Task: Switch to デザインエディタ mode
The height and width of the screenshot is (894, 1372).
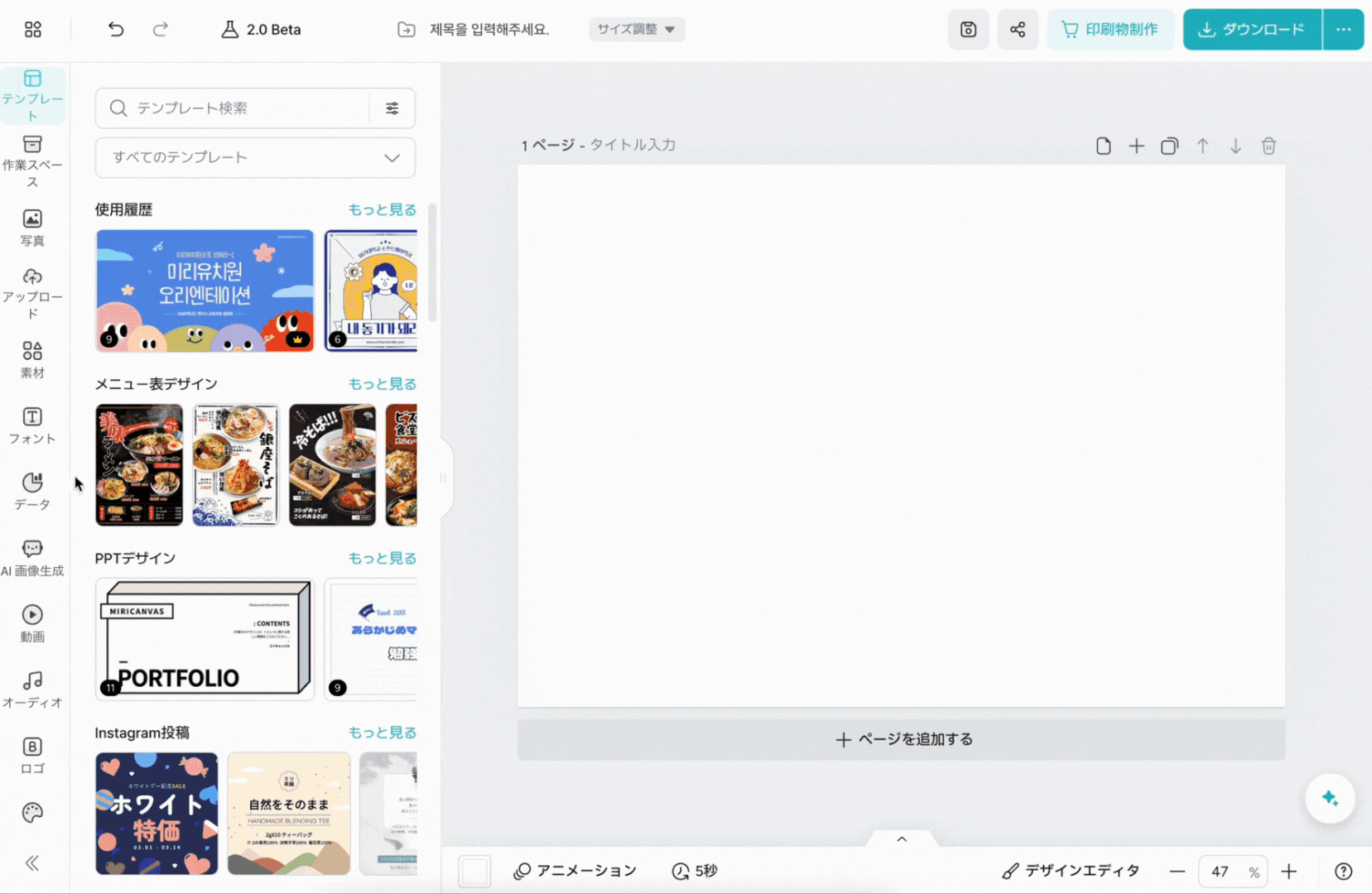Action: [x=1071, y=871]
